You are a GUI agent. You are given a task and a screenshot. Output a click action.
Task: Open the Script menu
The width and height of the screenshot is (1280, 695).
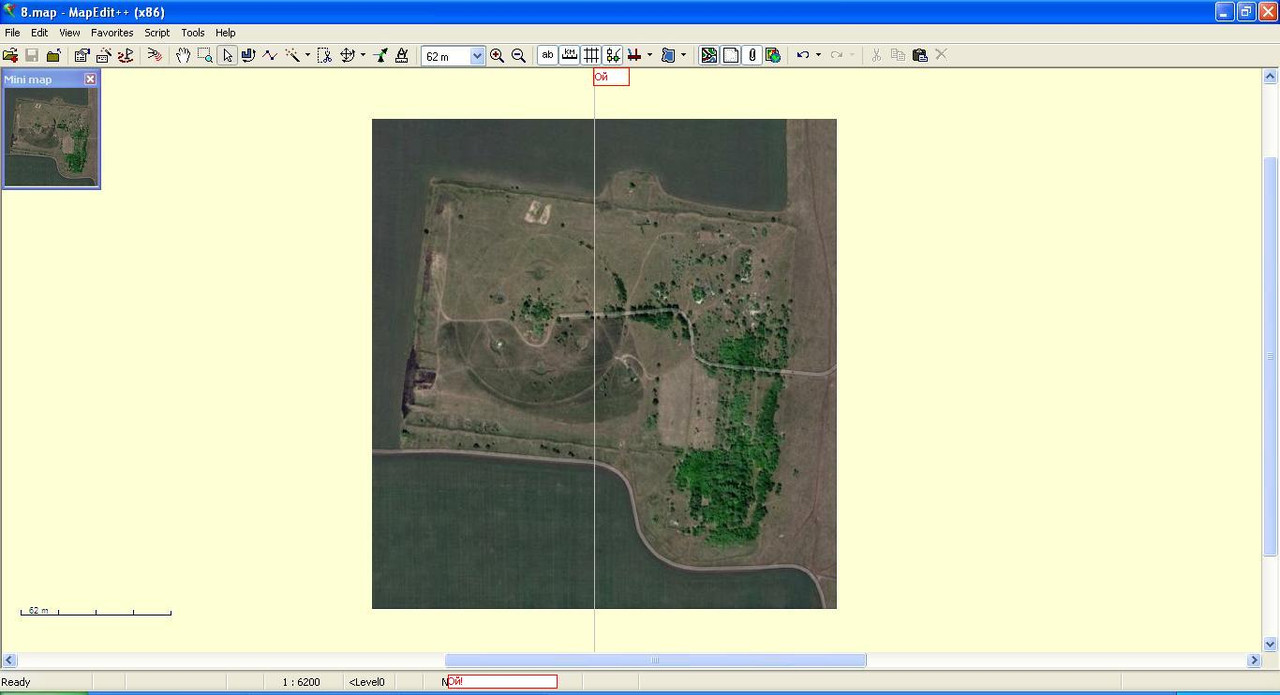[157, 33]
